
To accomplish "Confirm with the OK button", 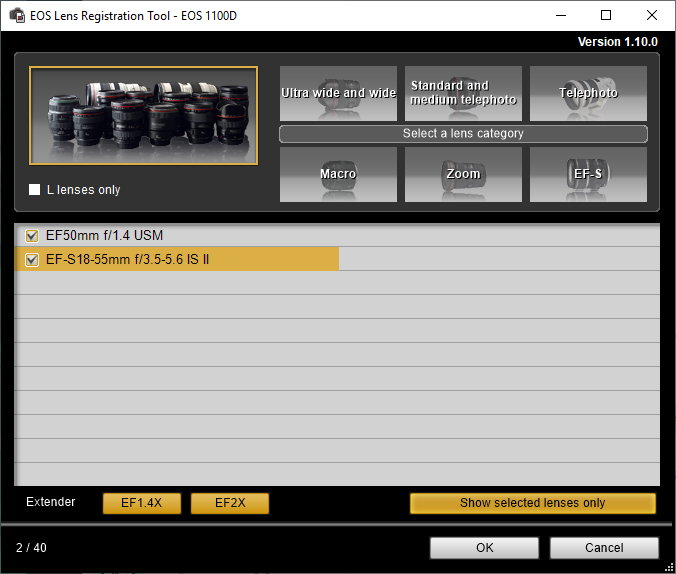I will pyautogui.click(x=485, y=548).
